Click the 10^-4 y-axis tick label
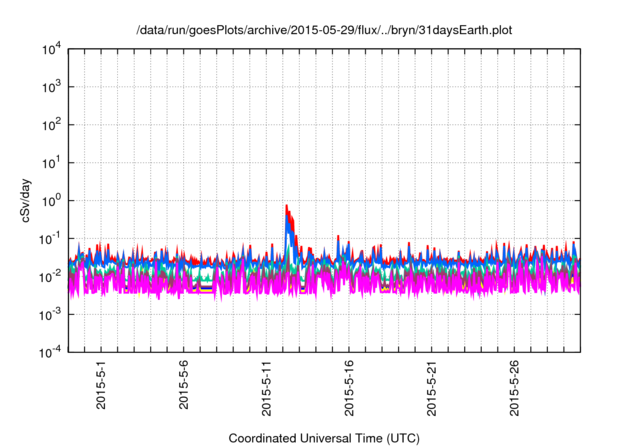640x448 pixels. point(49,352)
